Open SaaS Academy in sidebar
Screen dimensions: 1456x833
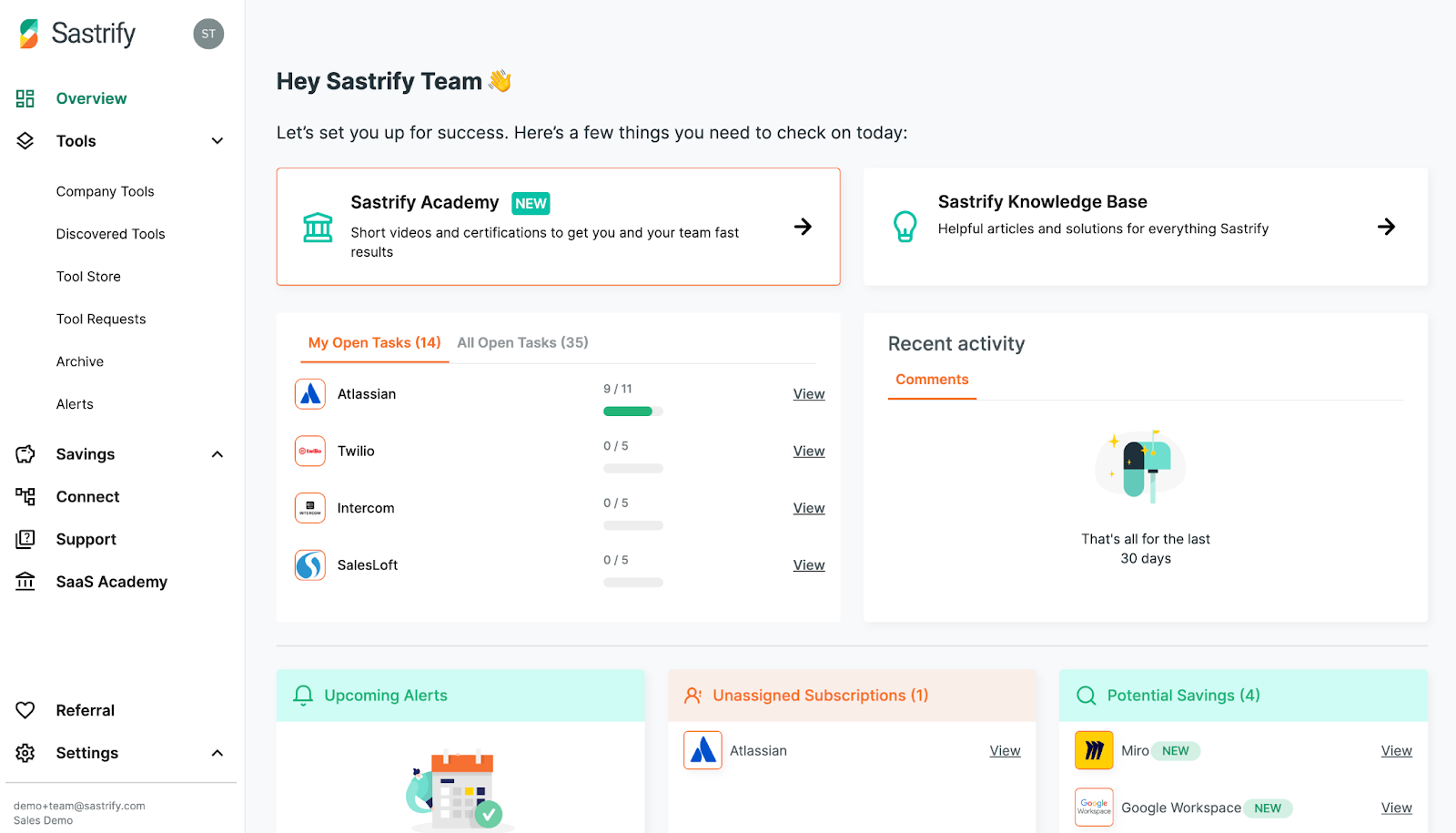pos(112,582)
